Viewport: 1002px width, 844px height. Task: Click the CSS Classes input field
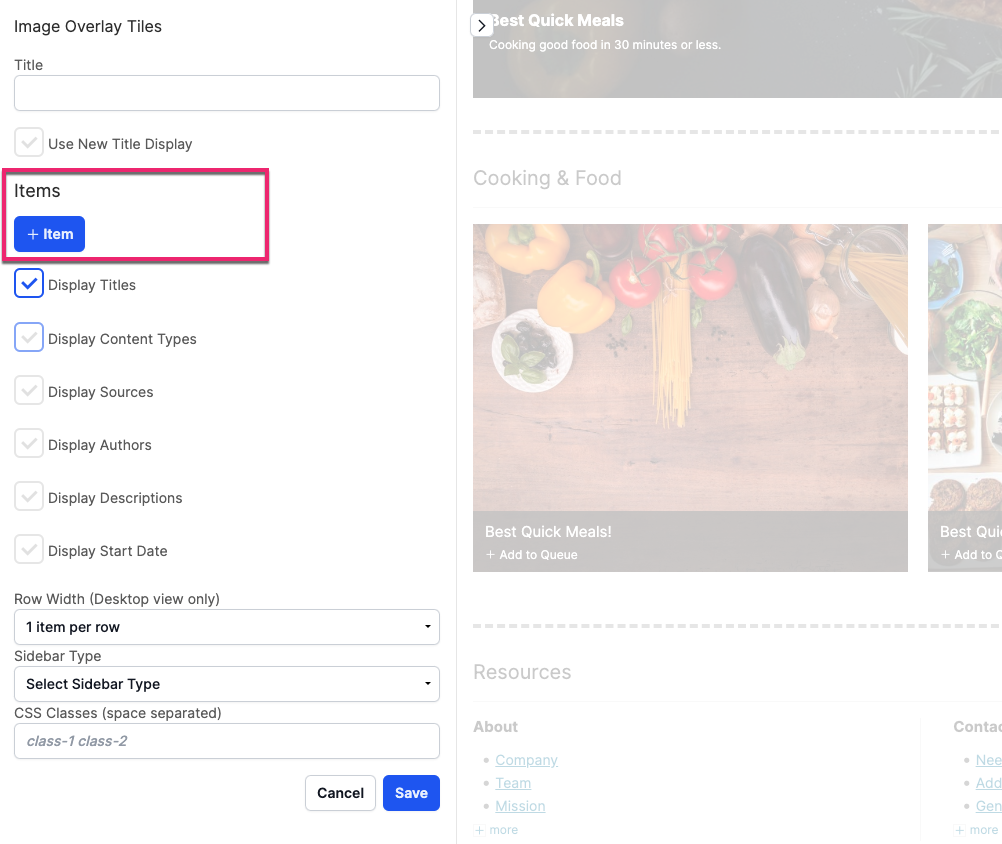[227, 741]
